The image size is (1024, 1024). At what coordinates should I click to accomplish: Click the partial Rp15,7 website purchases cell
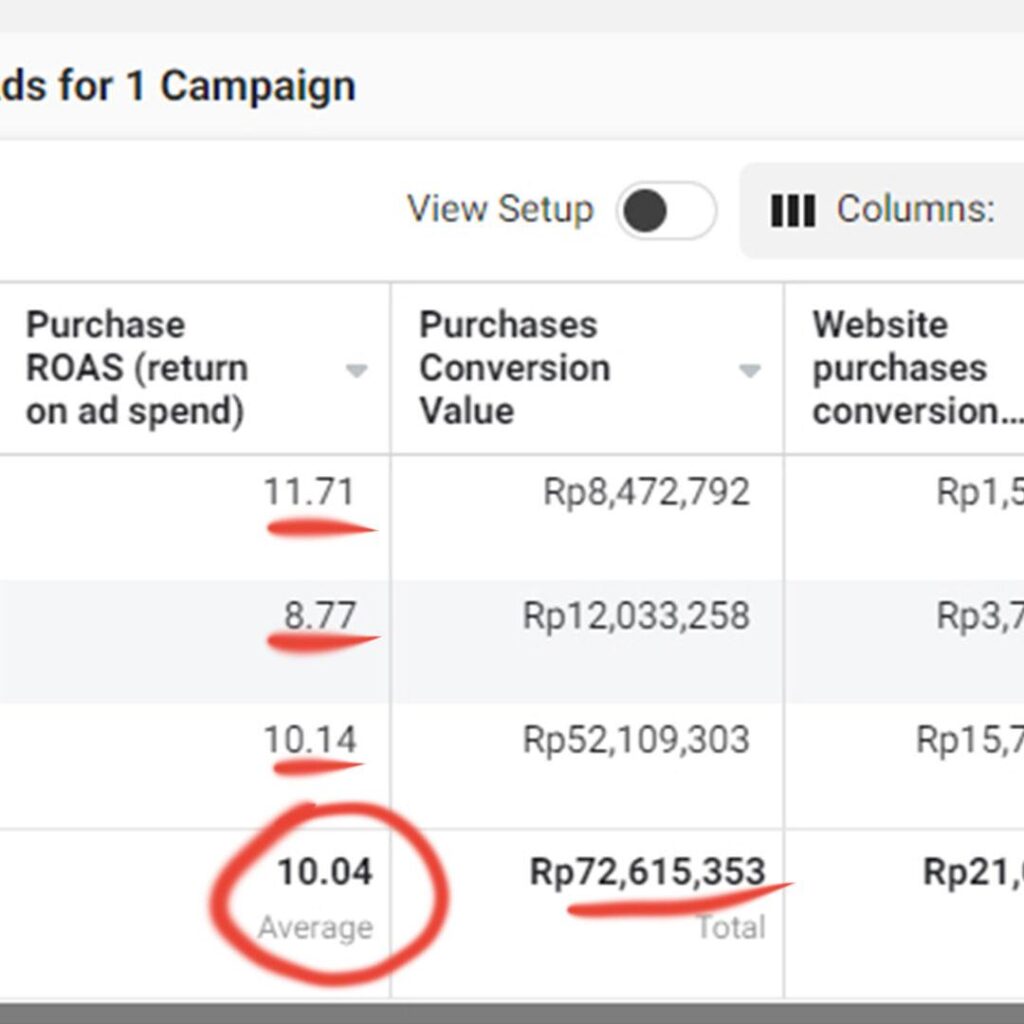(x=968, y=740)
